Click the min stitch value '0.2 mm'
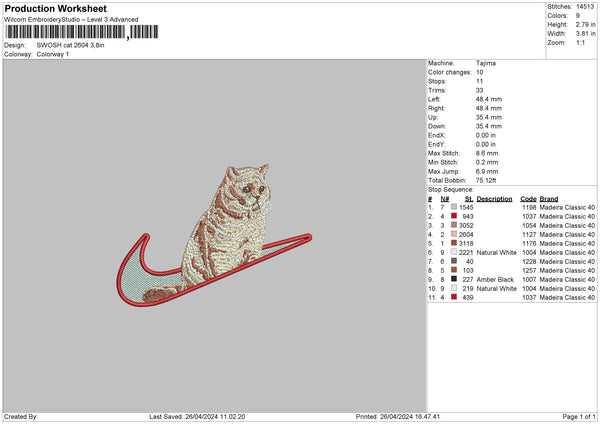This screenshot has height=424, width=600. [x=487, y=162]
